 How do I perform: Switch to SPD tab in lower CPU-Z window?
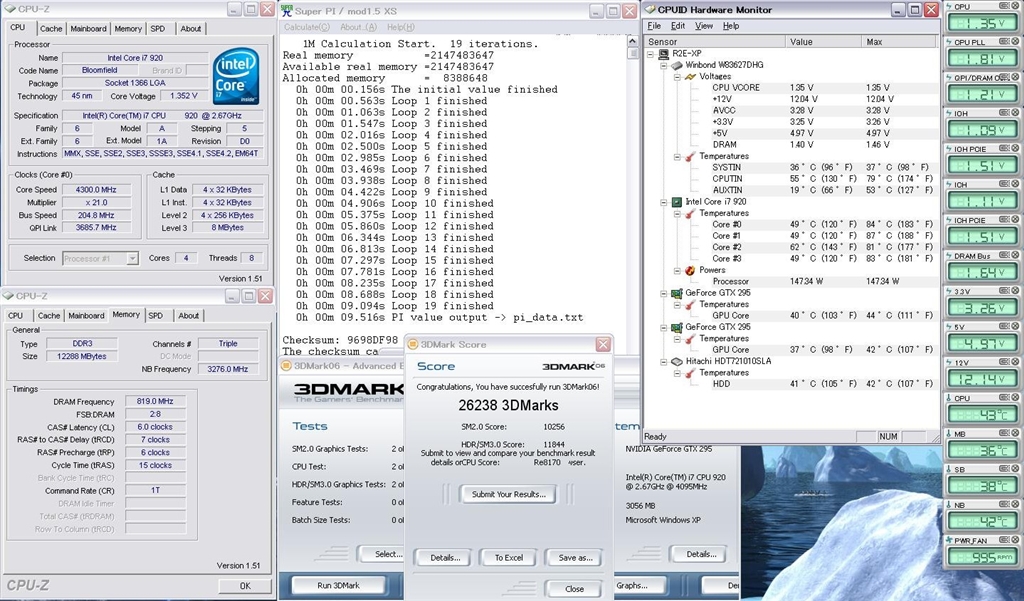155,316
